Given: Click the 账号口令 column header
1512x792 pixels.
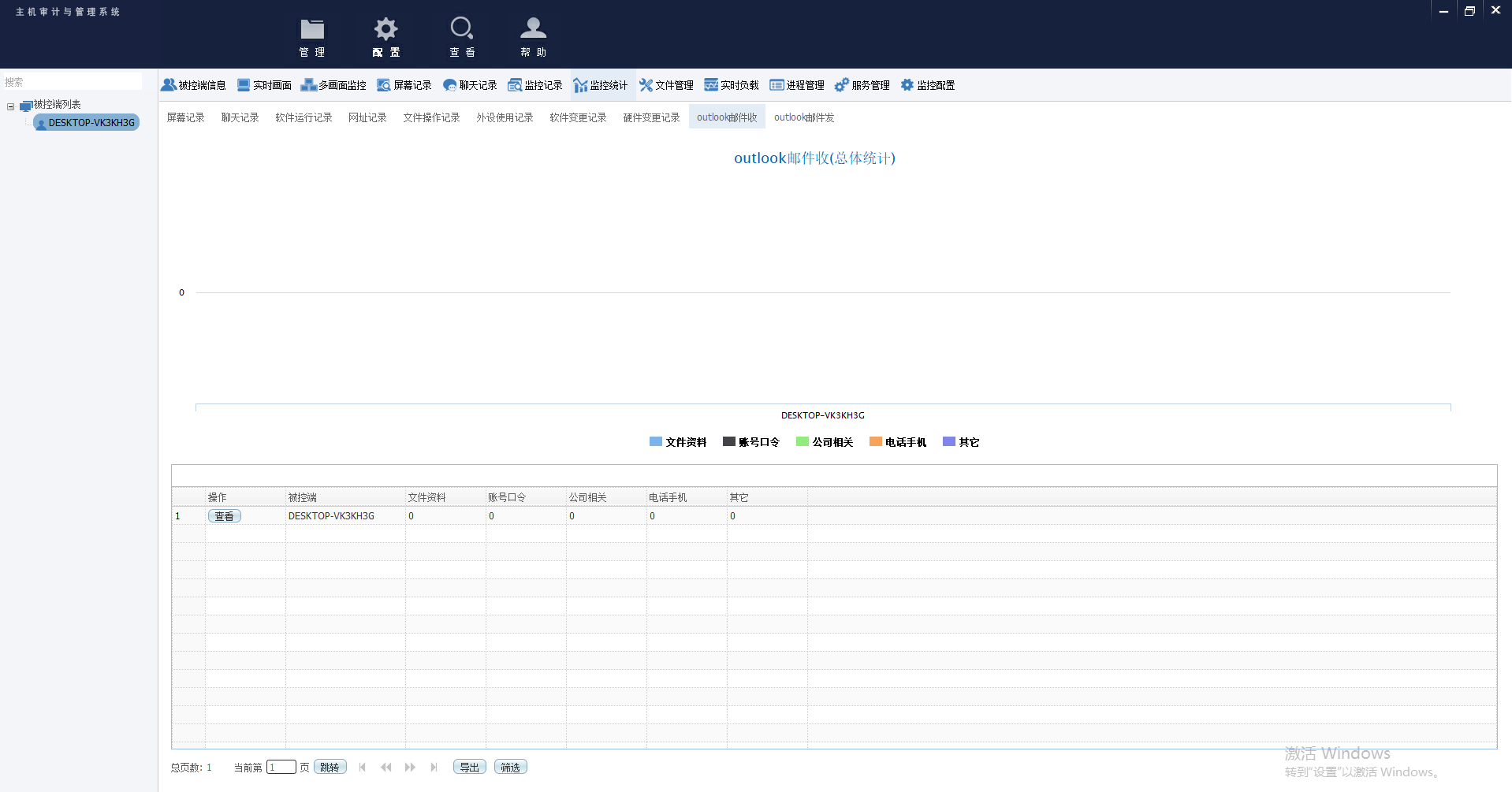Looking at the screenshot, I should [x=526, y=497].
